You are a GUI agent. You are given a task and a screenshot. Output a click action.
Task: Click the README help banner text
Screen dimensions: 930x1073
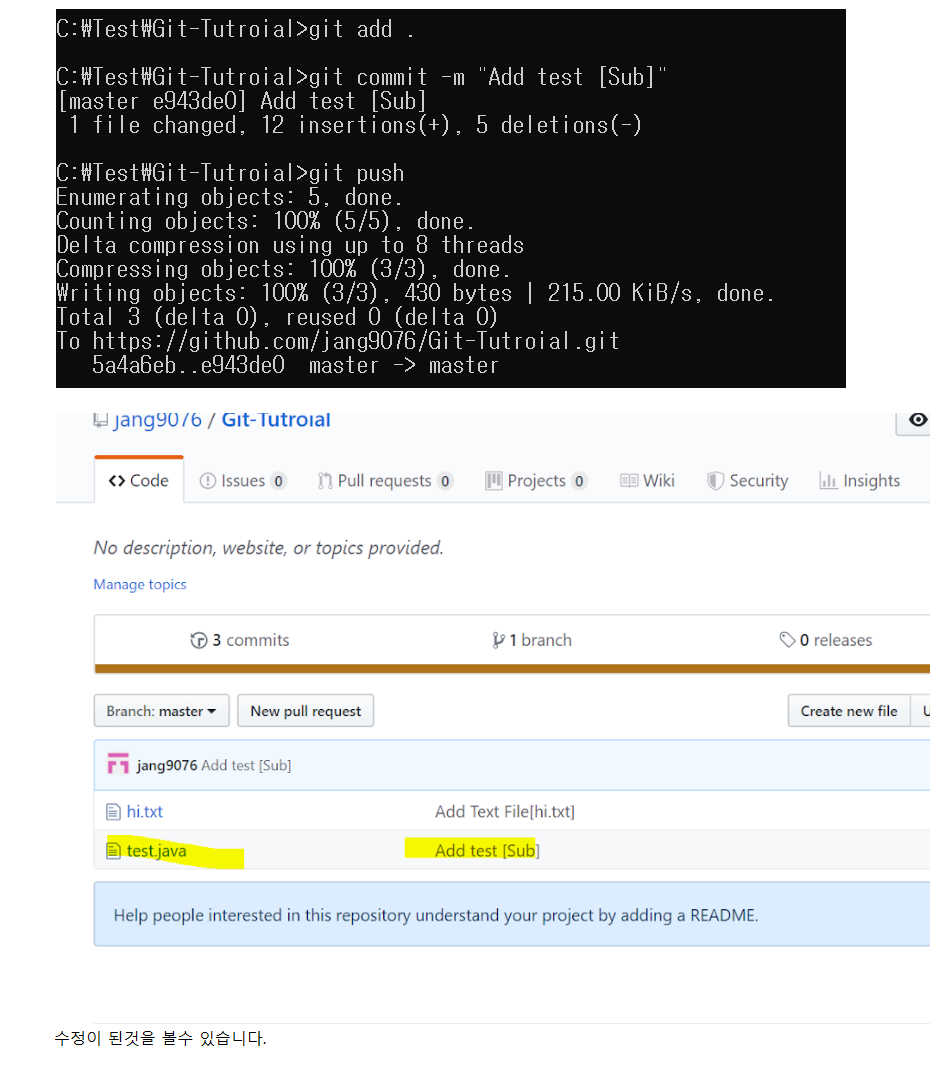(436, 915)
